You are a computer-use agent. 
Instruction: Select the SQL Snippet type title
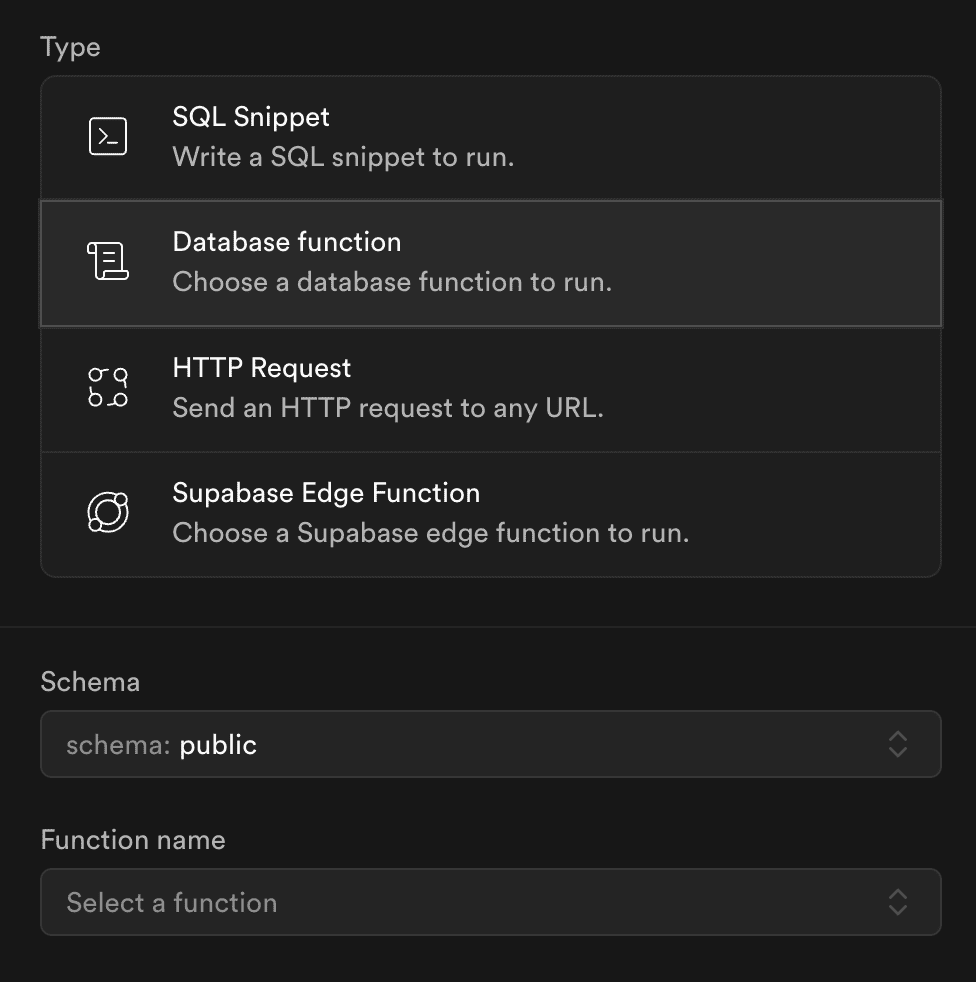[x=251, y=117]
